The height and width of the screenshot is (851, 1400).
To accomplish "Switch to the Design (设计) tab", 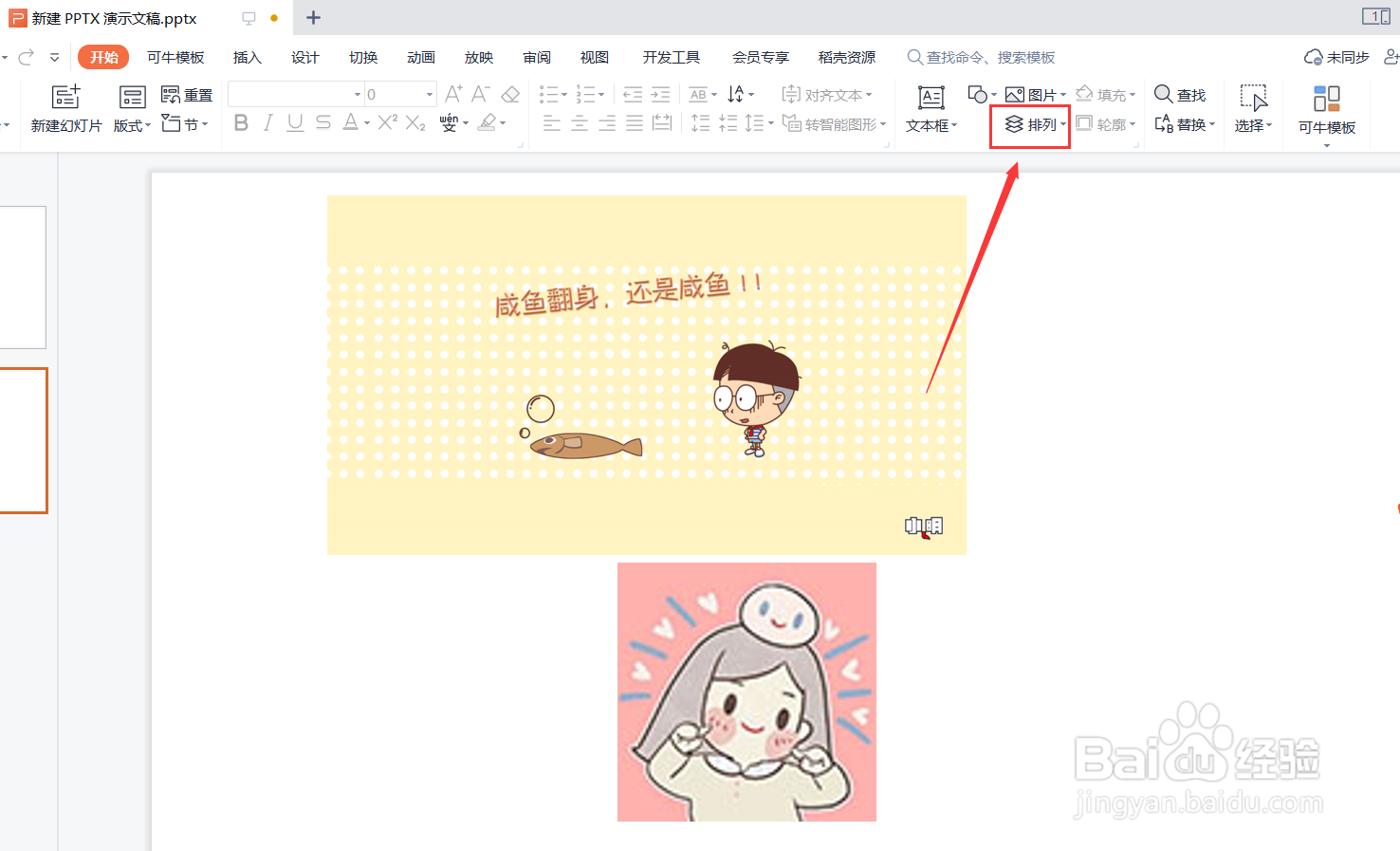I will 304,58.
